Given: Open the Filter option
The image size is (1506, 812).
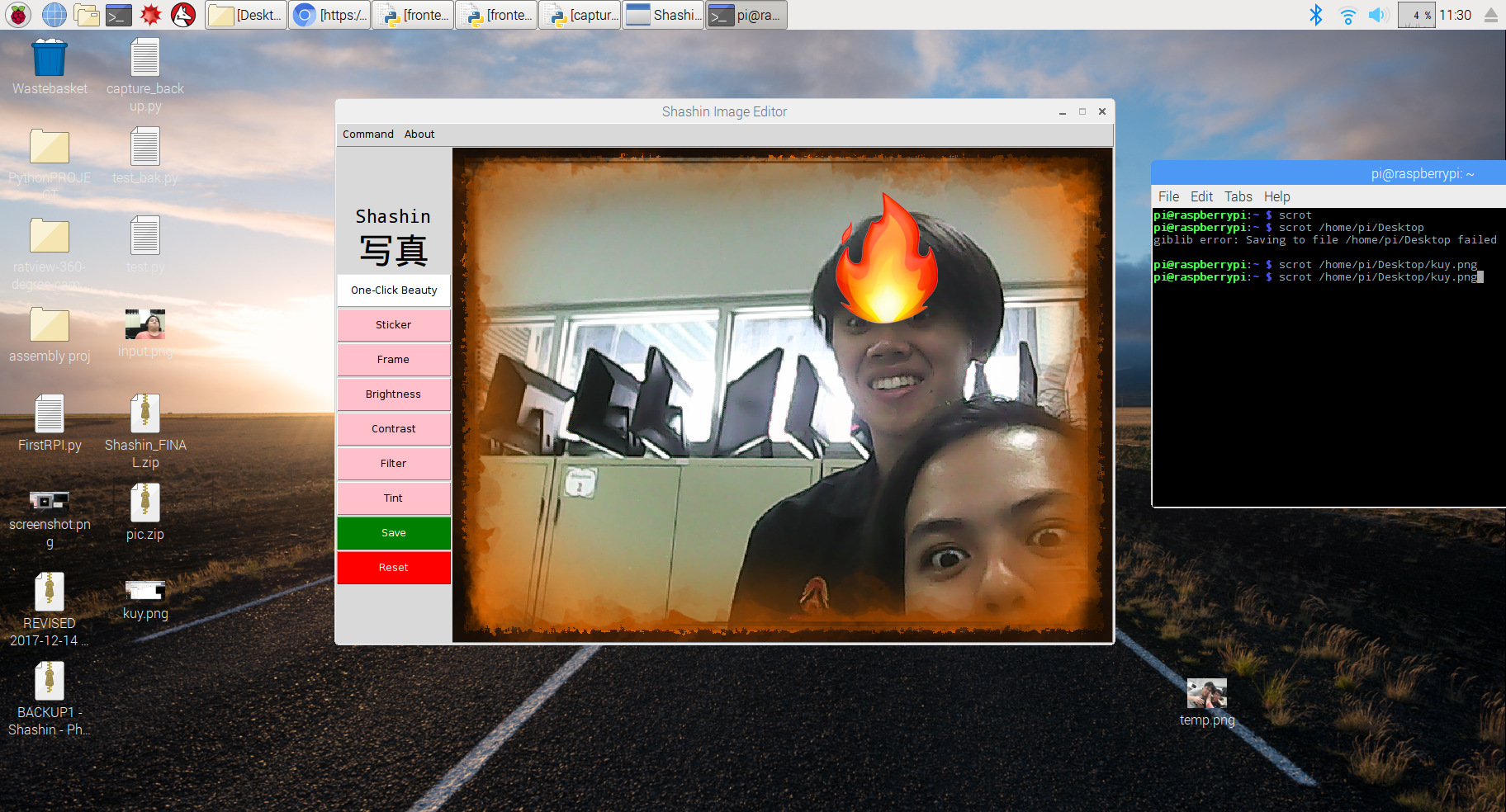Looking at the screenshot, I should click(x=394, y=463).
